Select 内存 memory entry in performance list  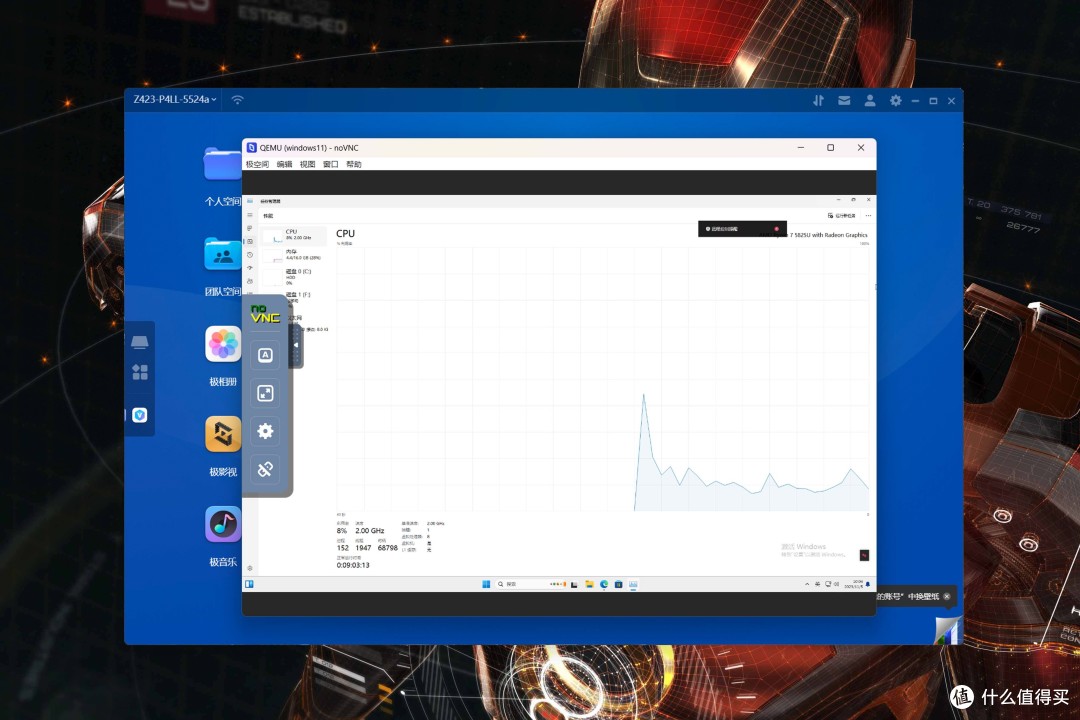(294, 255)
